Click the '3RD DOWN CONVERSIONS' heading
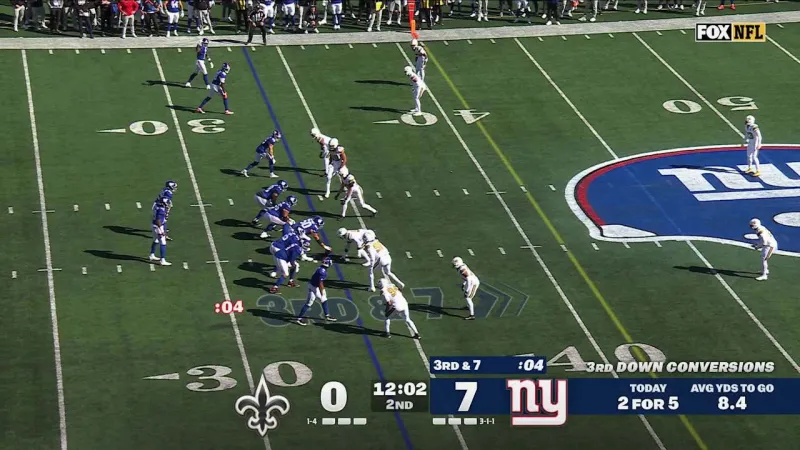 pyautogui.click(x=680, y=367)
